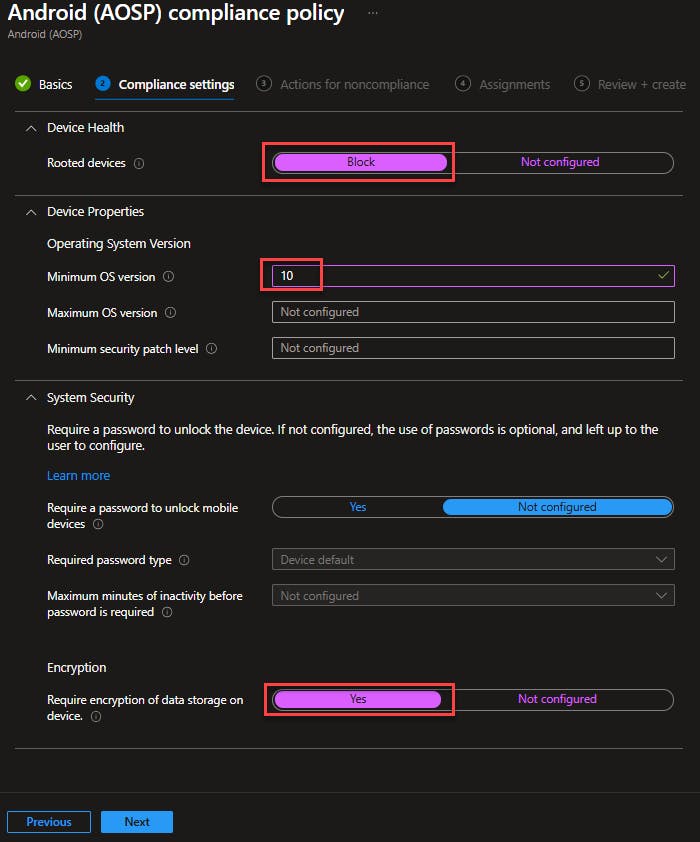Click the Next button
Screen dimensions: 700x842
point(137,822)
